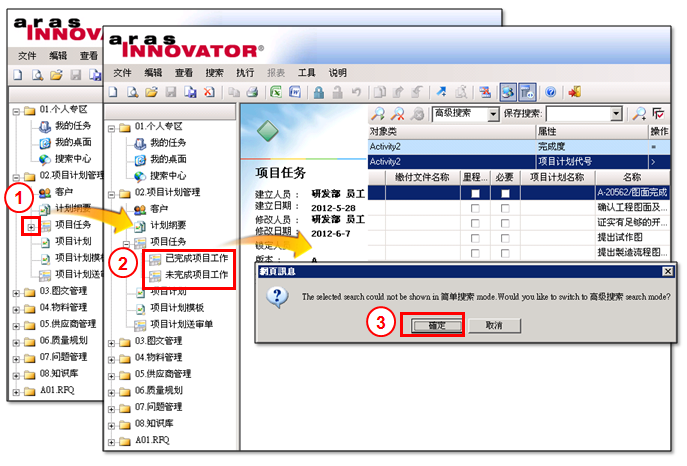The height and width of the screenshot is (466, 687).
Task: Sort by 缴付文件名称 column header
Action: point(422,177)
